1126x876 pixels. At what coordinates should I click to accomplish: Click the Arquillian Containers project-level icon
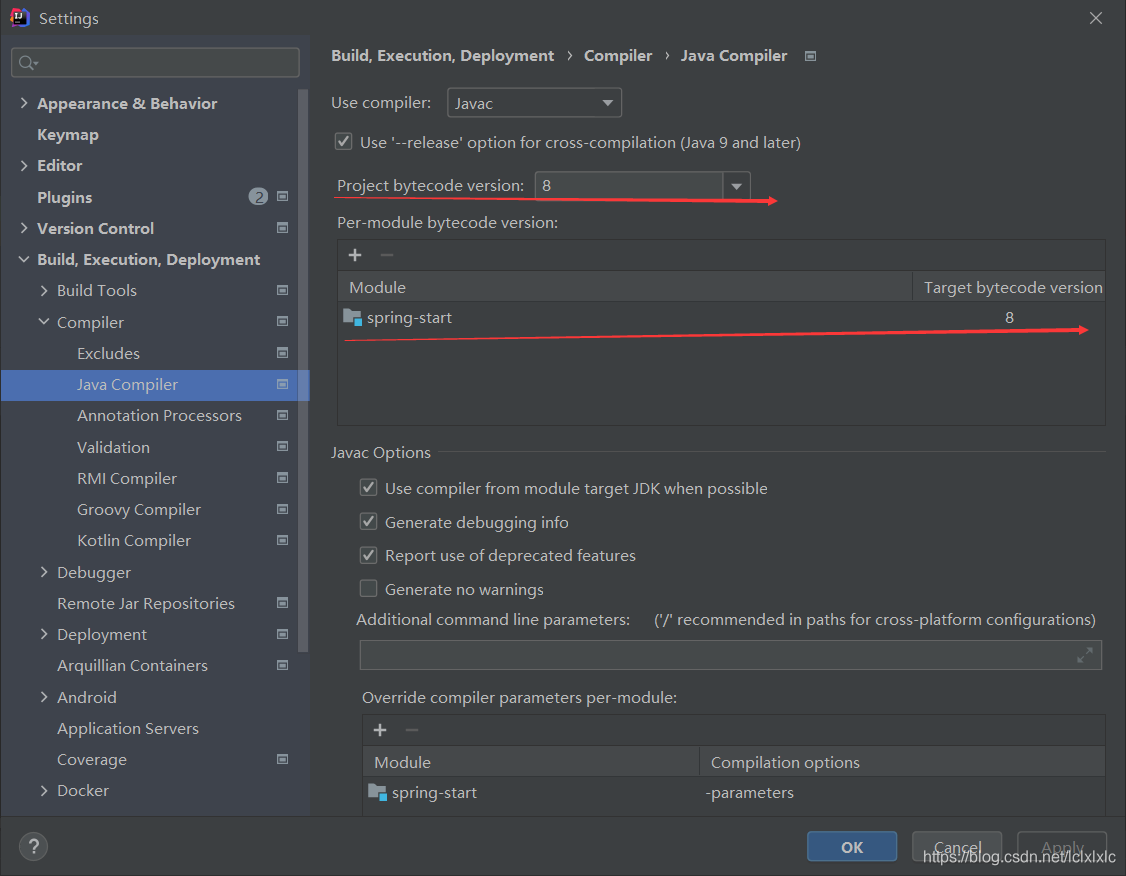[282, 665]
